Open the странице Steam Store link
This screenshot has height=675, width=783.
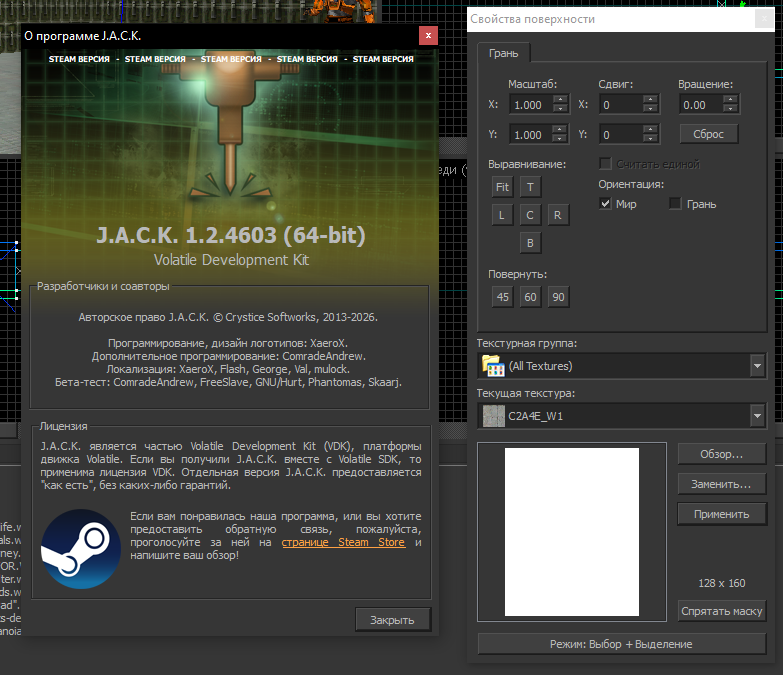point(343,542)
